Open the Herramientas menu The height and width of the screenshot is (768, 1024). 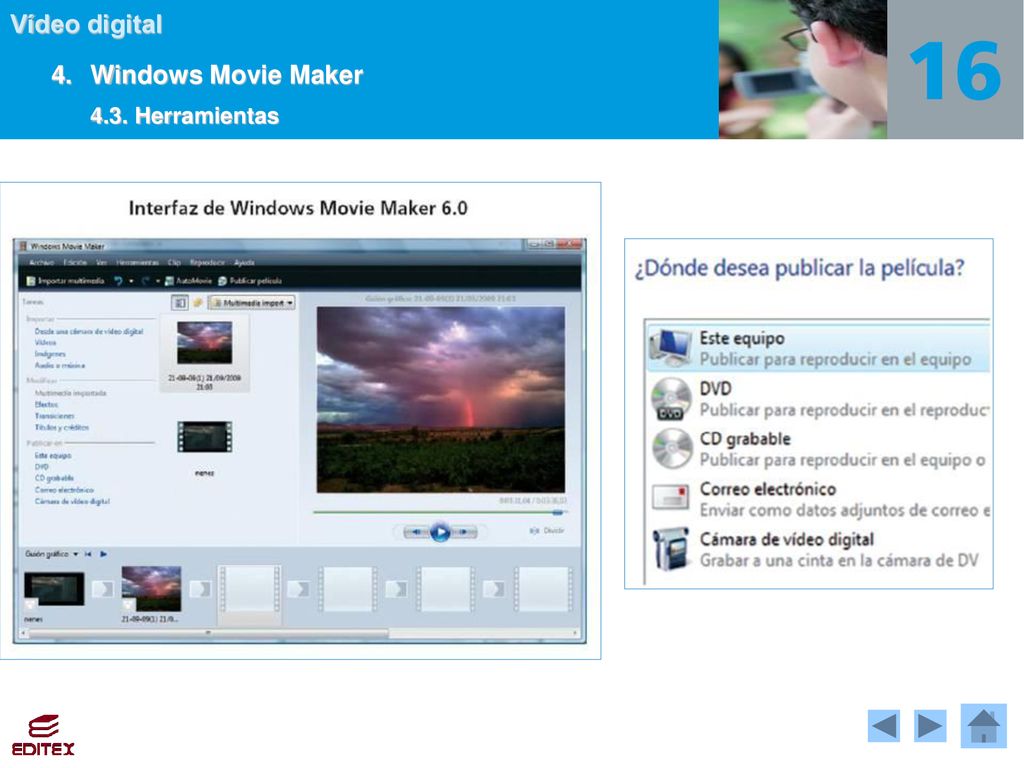[x=137, y=263]
